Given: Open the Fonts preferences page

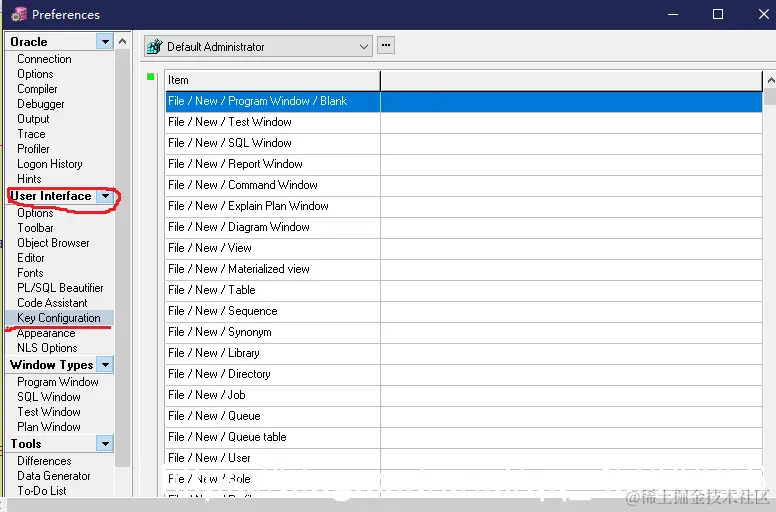Looking at the screenshot, I should pos(30,273).
